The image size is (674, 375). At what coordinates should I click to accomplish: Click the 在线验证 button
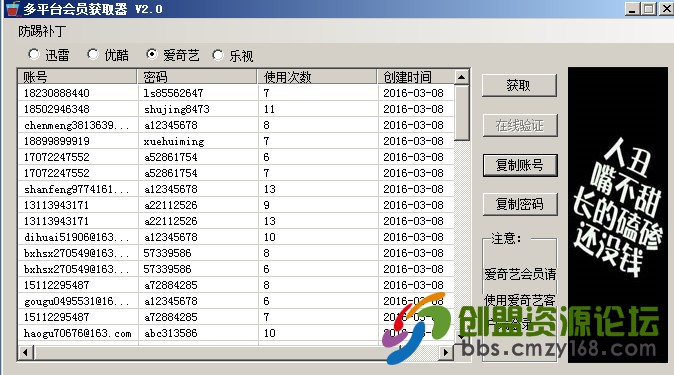click(x=520, y=125)
